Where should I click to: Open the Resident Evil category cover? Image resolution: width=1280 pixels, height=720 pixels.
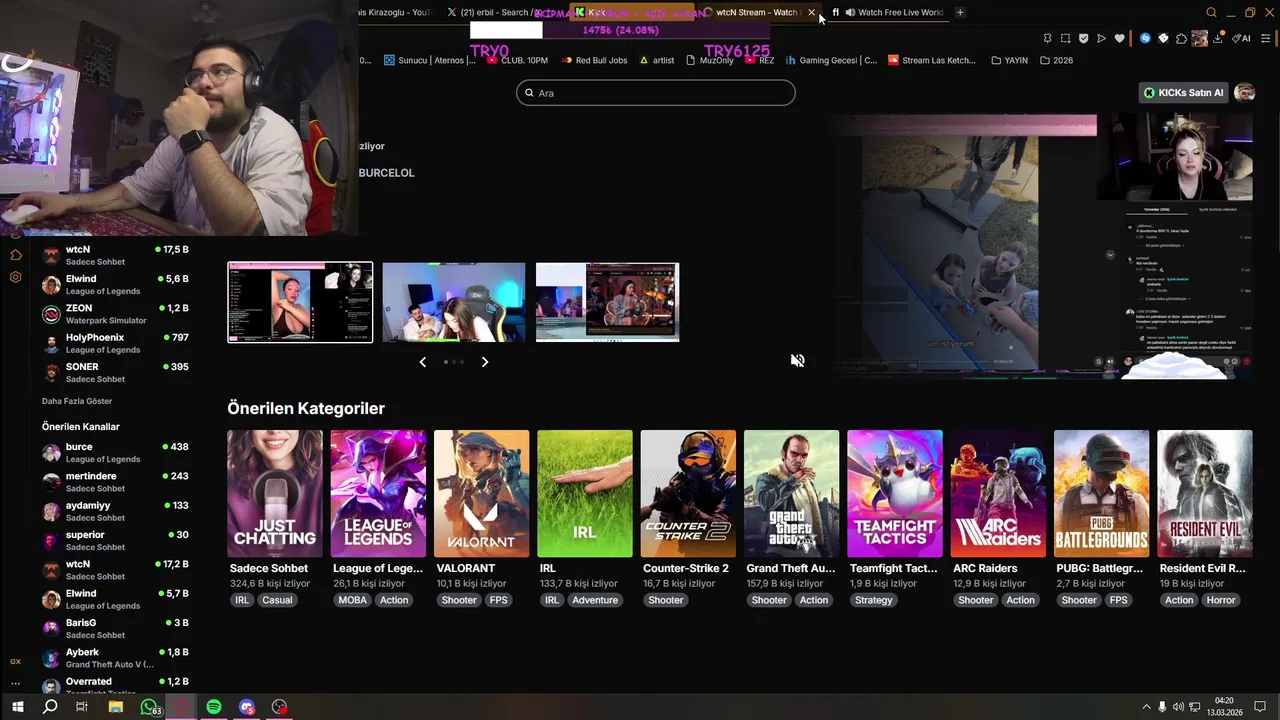click(x=1205, y=493)
